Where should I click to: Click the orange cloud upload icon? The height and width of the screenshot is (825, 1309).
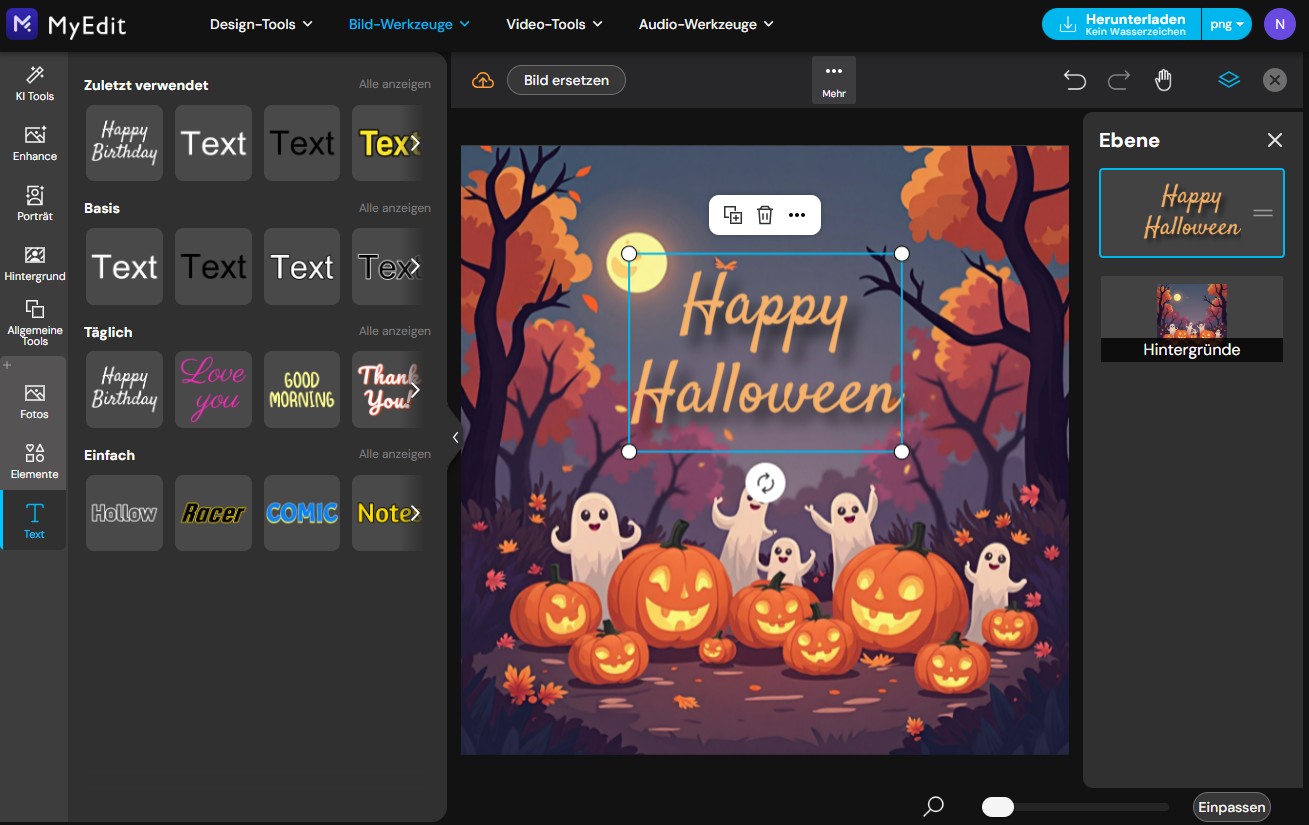point(483,80)
